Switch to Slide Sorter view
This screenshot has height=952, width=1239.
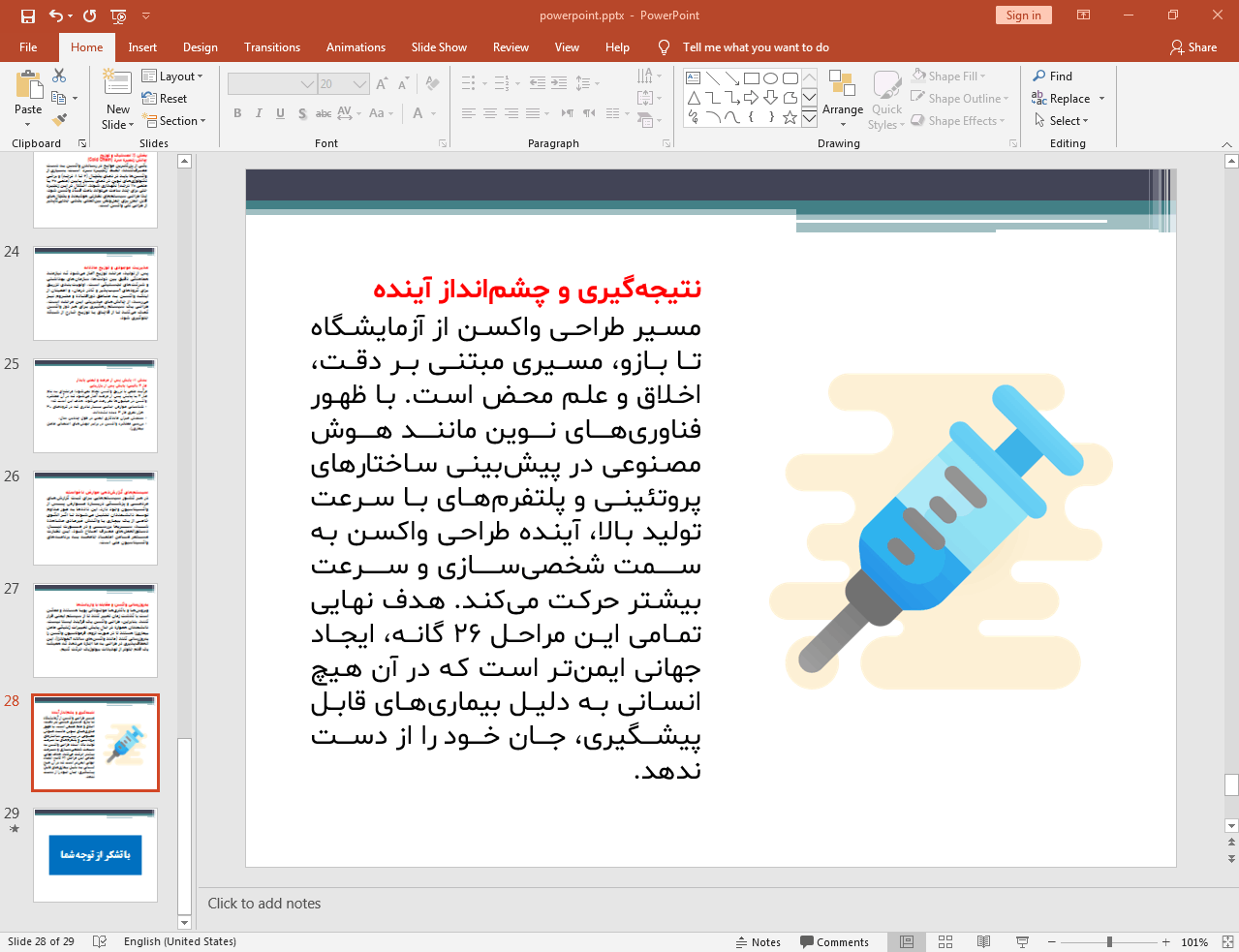(945, 941)
